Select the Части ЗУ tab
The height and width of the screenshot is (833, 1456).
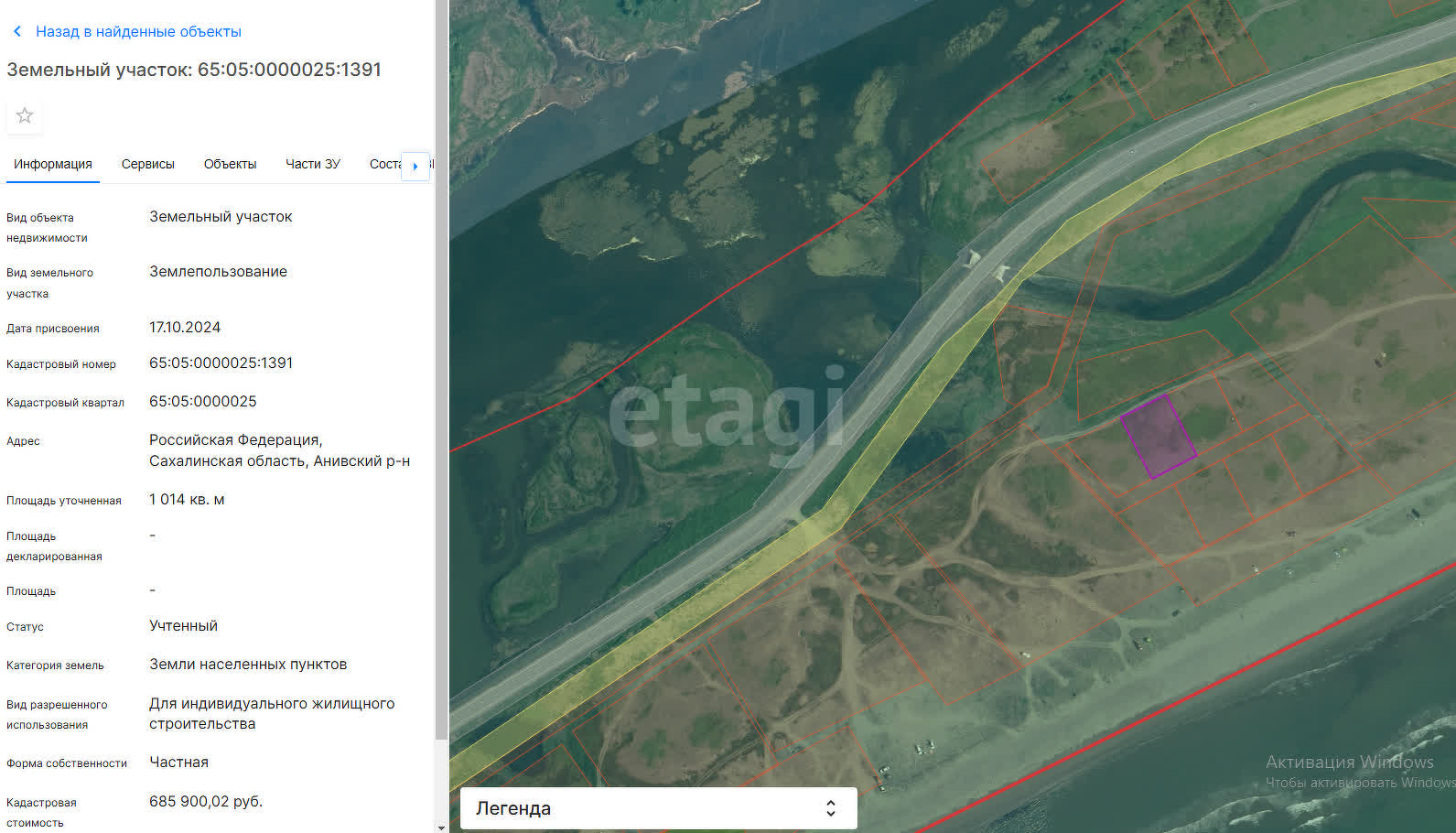coord(312,164)
